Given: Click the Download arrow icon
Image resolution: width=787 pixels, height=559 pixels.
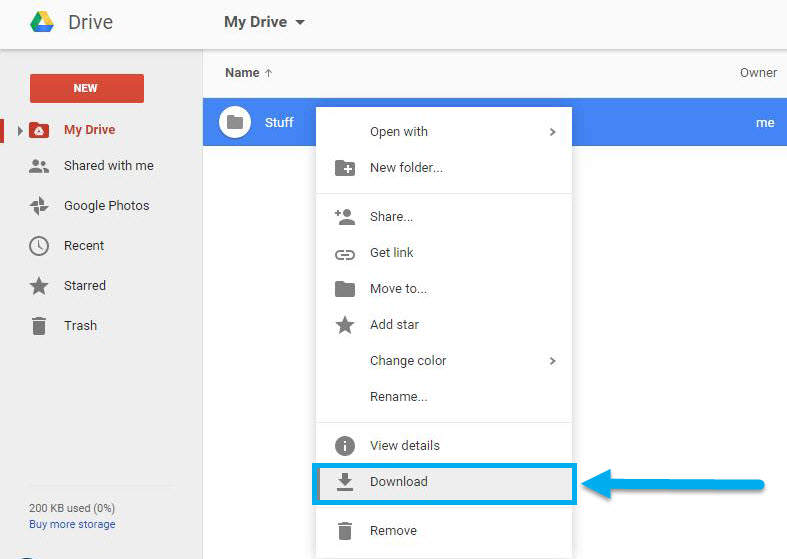Looking at the screenshot, I should [x=345, y=482].
